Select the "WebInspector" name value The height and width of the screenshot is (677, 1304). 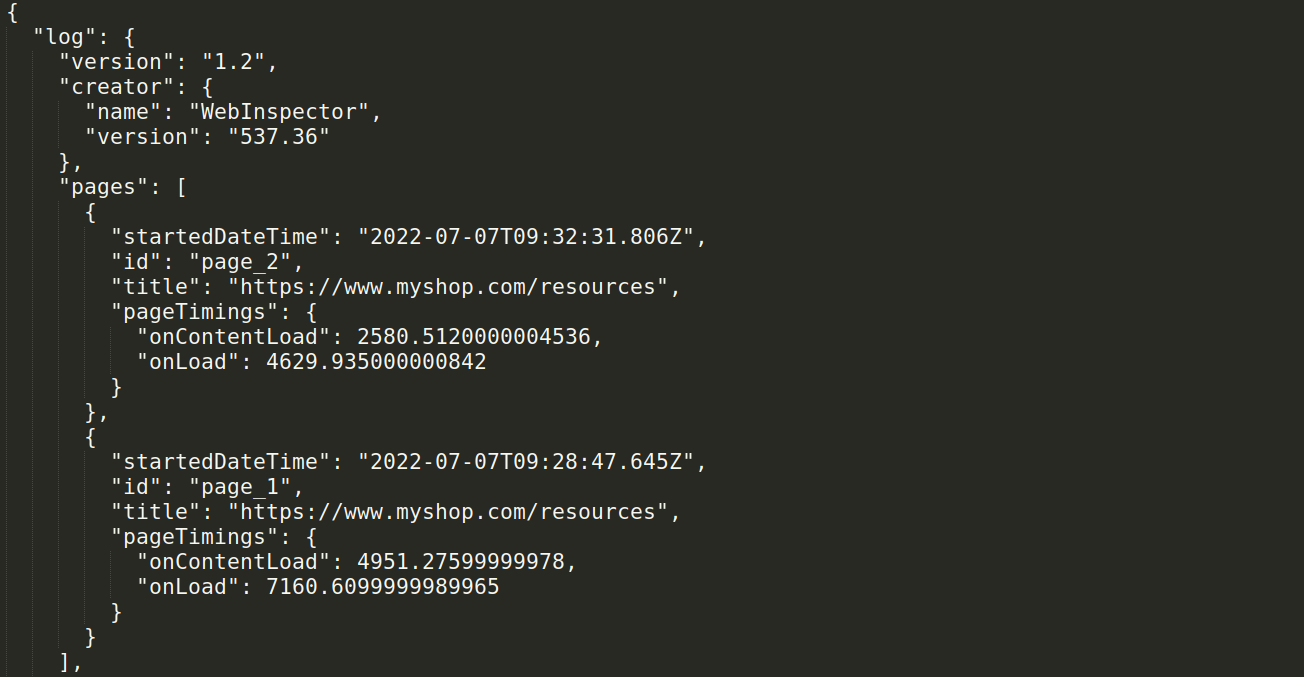pyautogui.click(x=279, y=112)
